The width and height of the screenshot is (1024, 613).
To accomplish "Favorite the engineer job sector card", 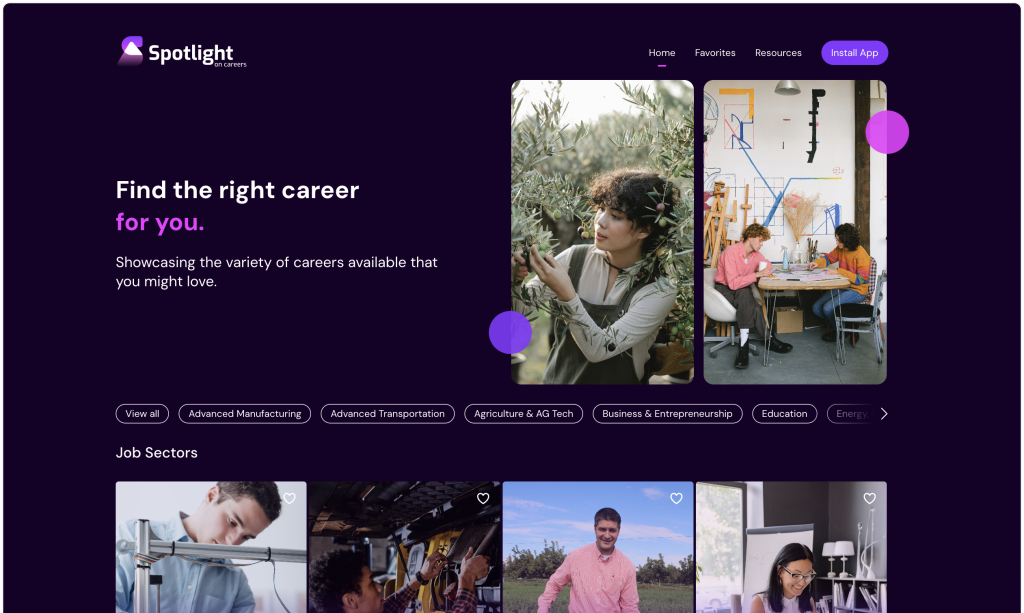I will pos(289,498).
